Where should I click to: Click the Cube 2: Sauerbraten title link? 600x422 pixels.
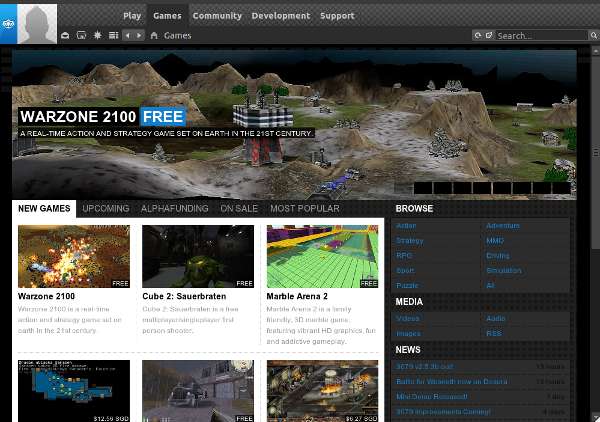184,296
